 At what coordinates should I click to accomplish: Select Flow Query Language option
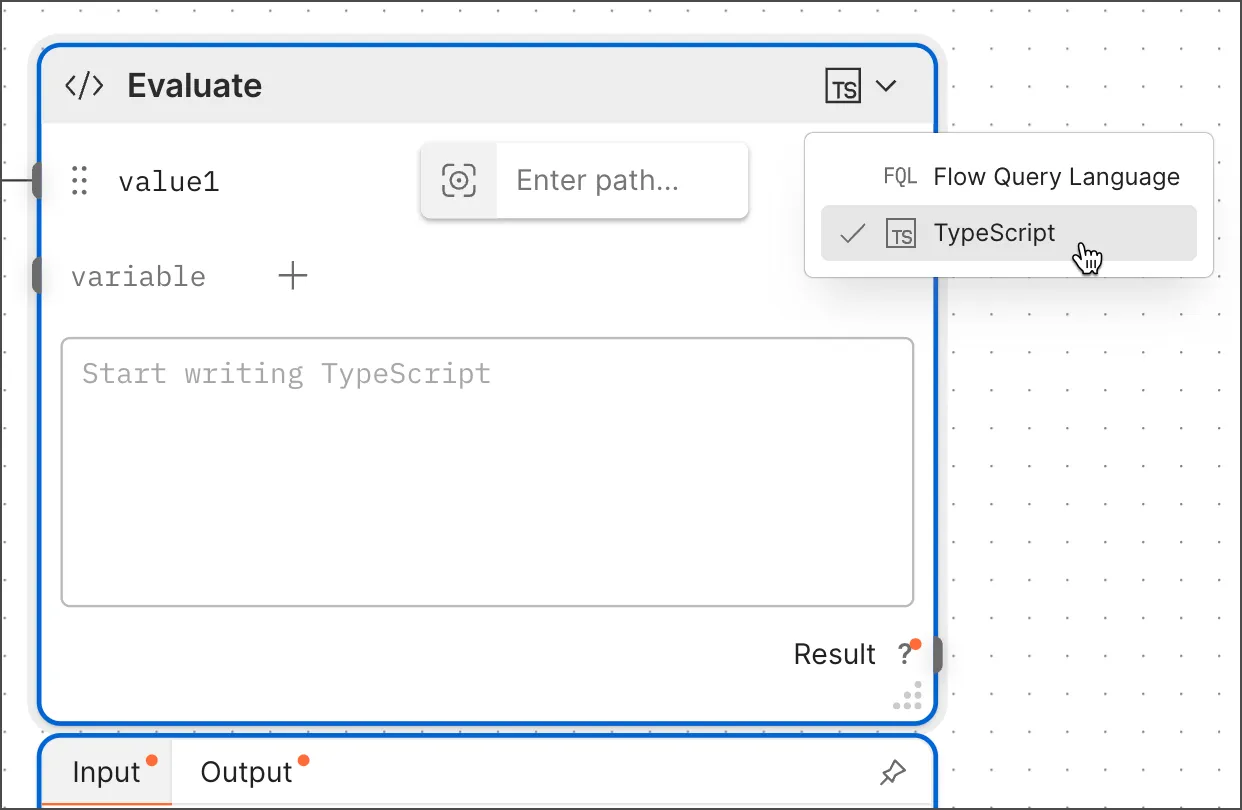(x=1008, y=177)
